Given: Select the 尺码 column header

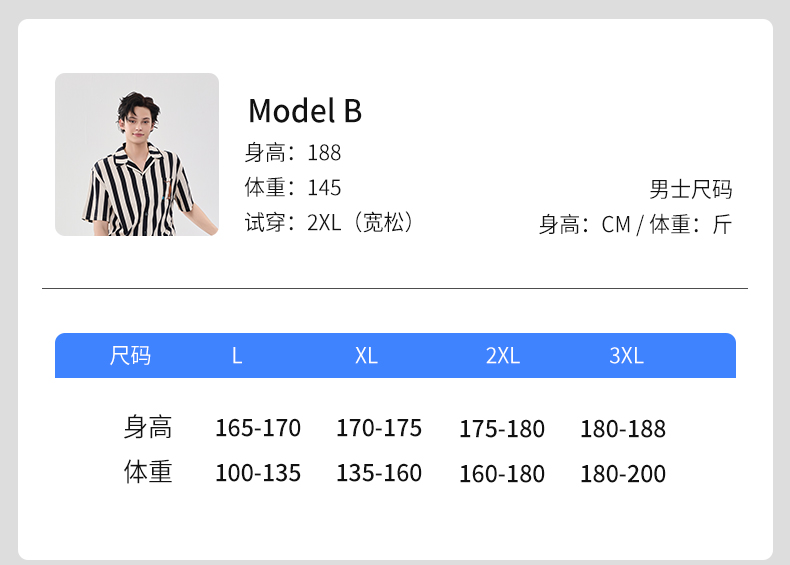Looking at the screenshot, I should [x=130, y=355].
